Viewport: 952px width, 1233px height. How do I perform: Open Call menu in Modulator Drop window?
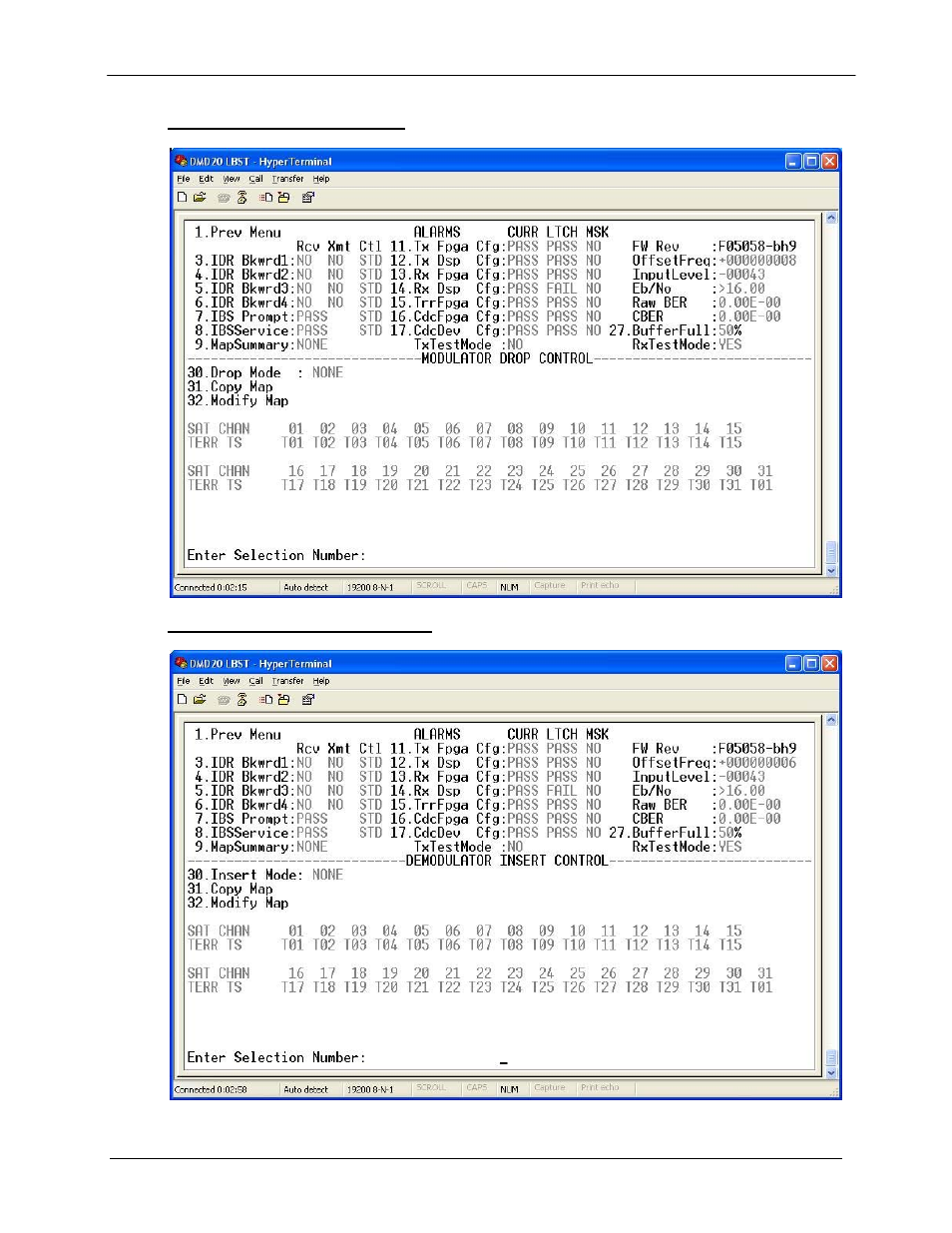click(256, 180)
